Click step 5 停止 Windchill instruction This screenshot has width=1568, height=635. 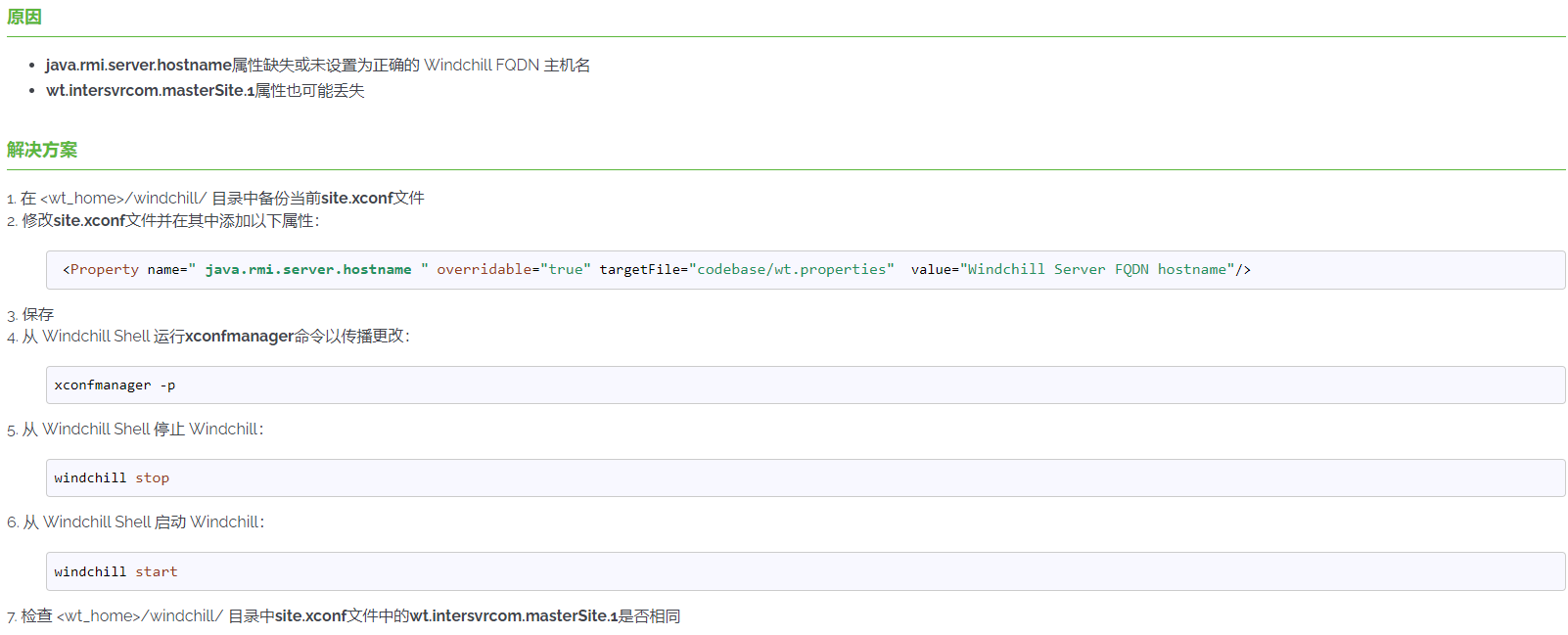coord(142,429)
